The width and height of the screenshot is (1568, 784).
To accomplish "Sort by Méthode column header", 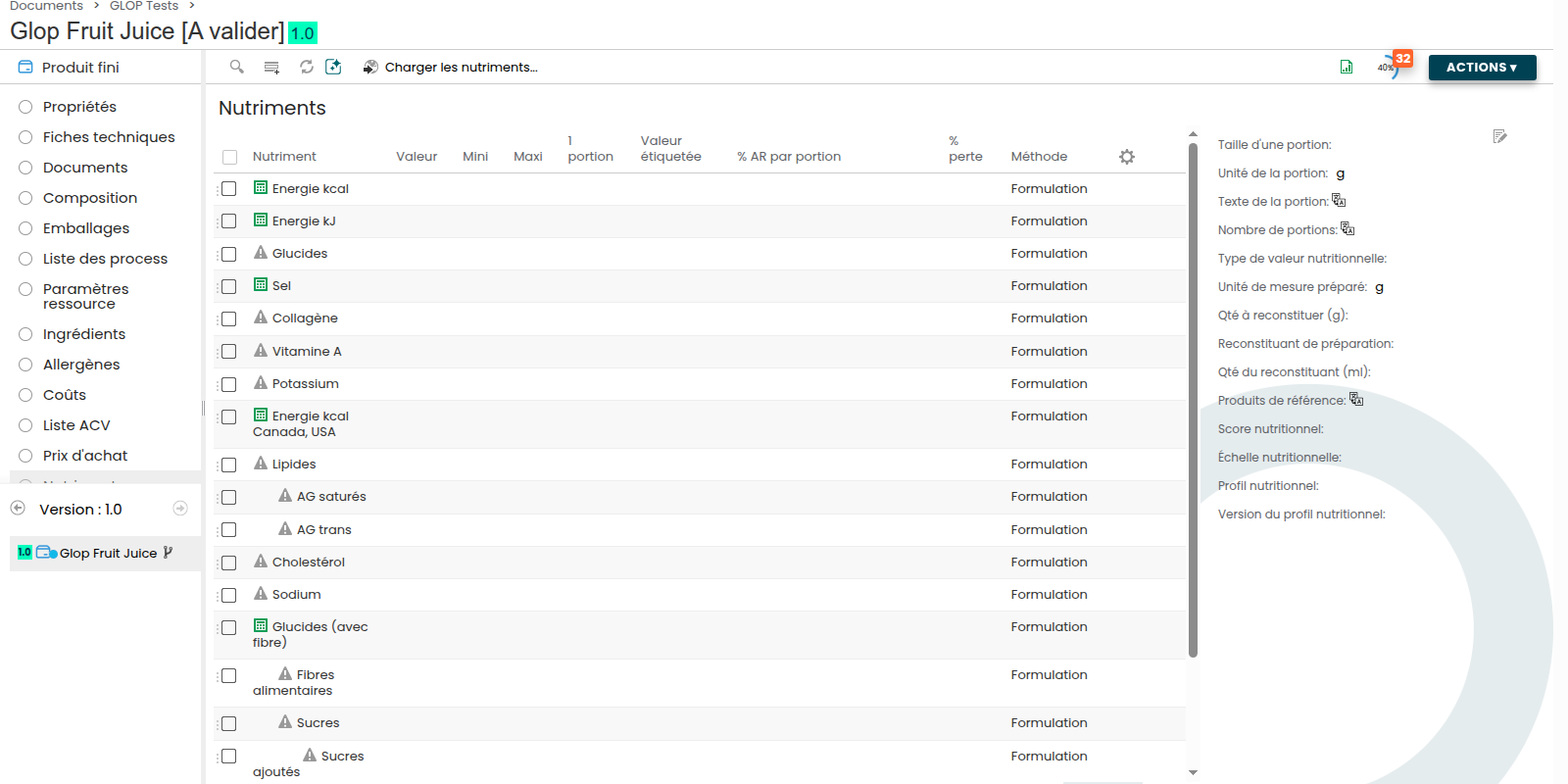I will pyautogui.click(x=1039, y=157).
